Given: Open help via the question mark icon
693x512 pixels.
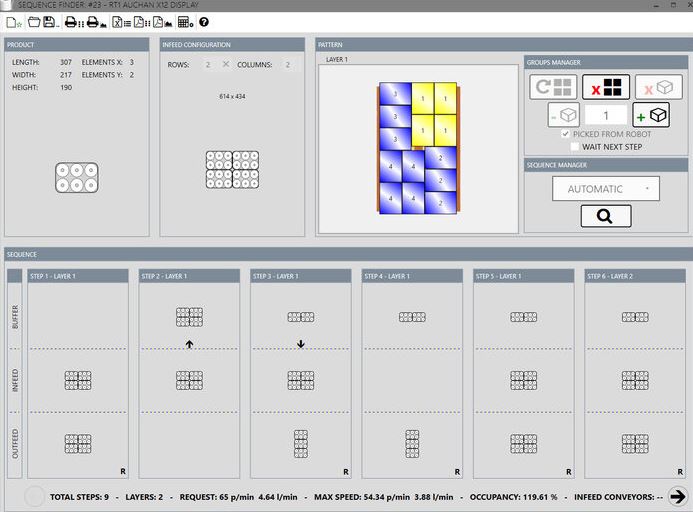Looking at the screenshot, I should pyautogui.click(x=204, y=22).
